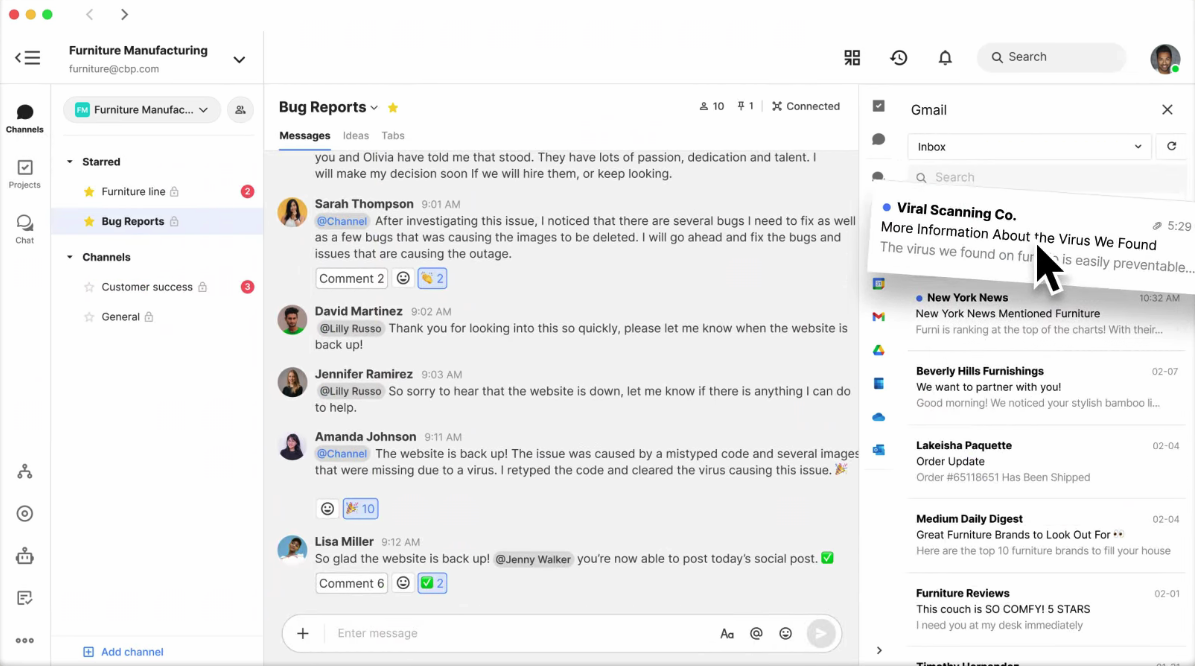
Task: Open the chat bubble icon in the right app rail
Action: click(x=879, y=139)
